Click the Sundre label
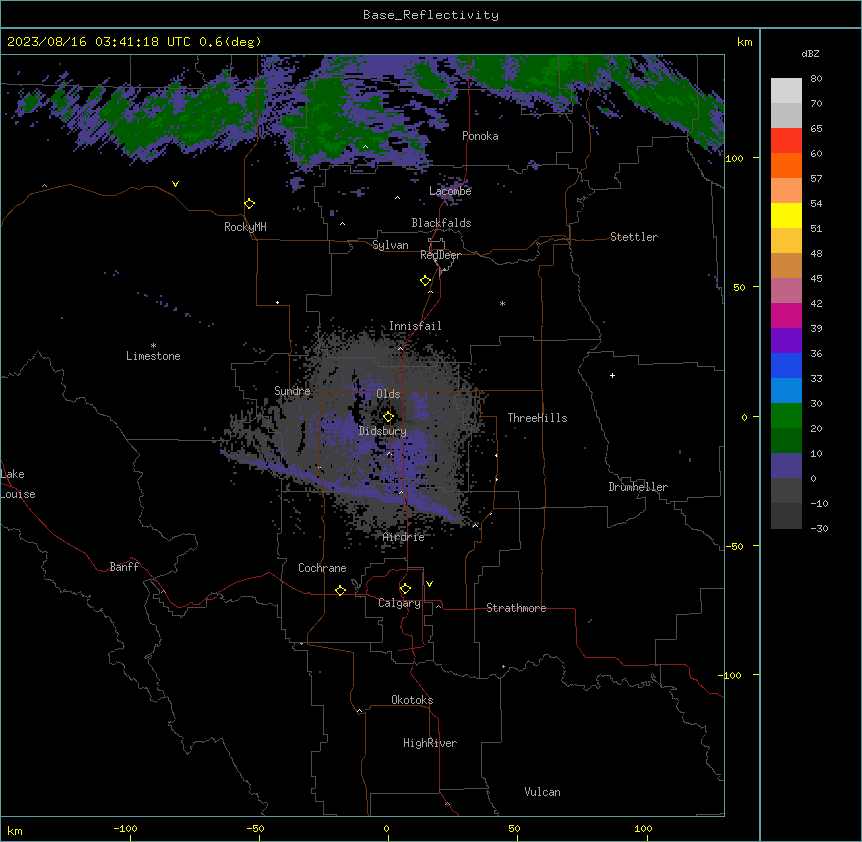Screen dimensions: 862x842 (x=292, y=391)
